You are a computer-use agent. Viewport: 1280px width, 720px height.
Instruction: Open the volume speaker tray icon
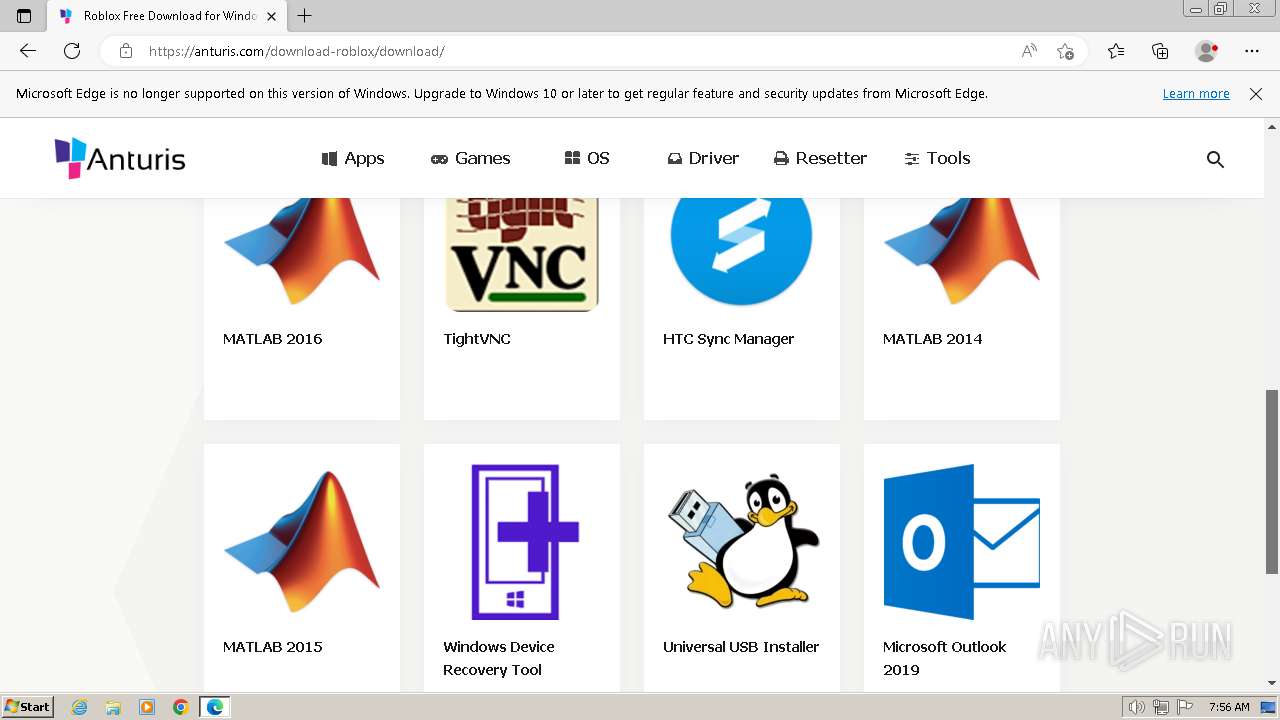tap(1137, 707)
